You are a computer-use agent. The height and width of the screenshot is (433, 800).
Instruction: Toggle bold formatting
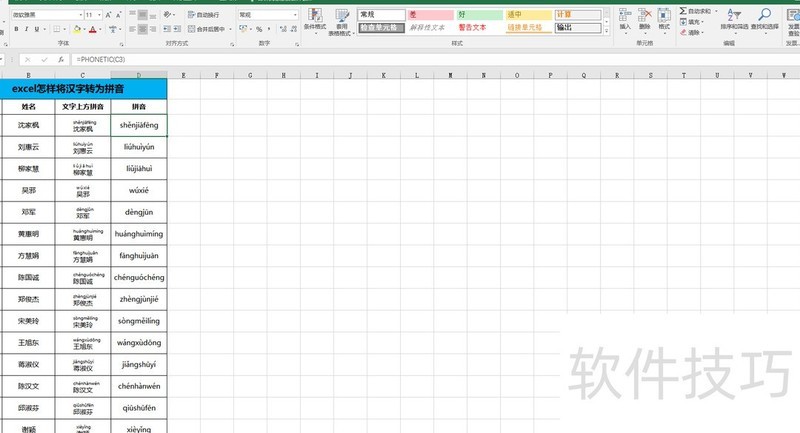click(x=16, y=30)
